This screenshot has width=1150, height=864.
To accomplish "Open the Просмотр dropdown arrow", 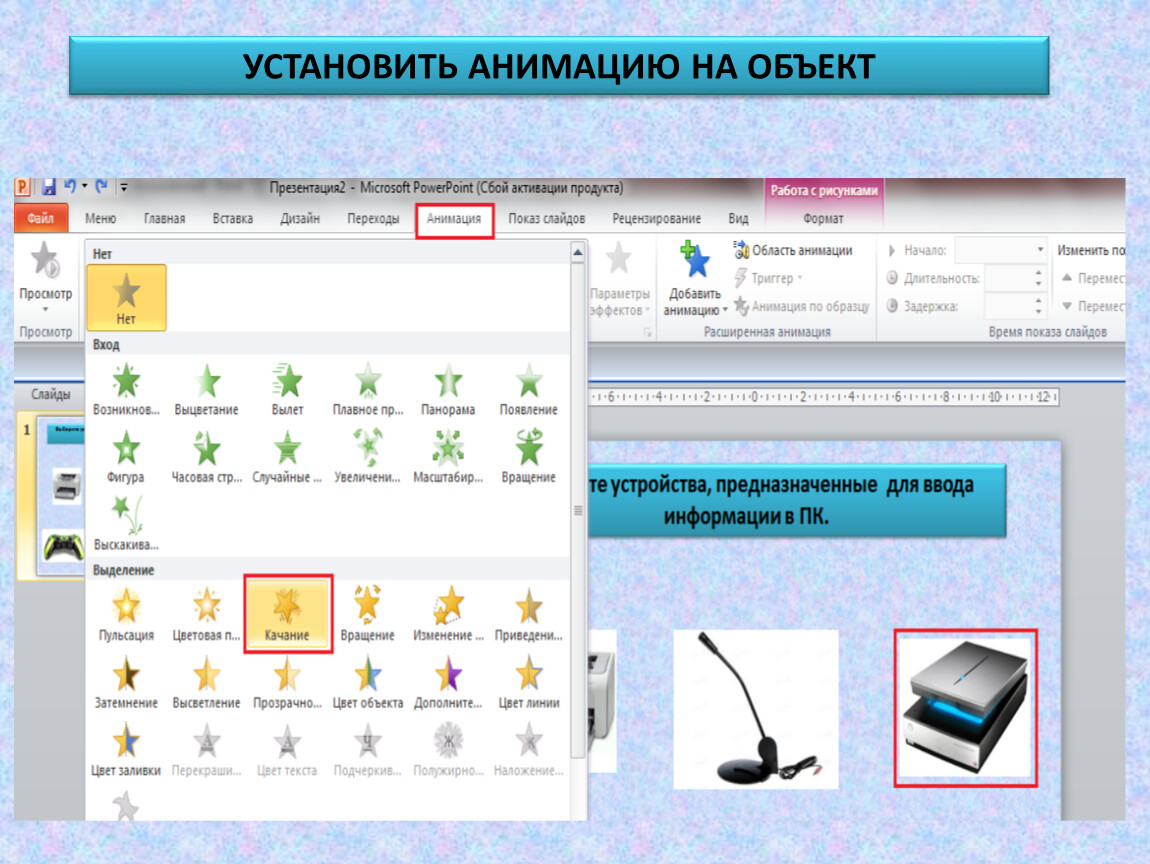I will (45, 311).
